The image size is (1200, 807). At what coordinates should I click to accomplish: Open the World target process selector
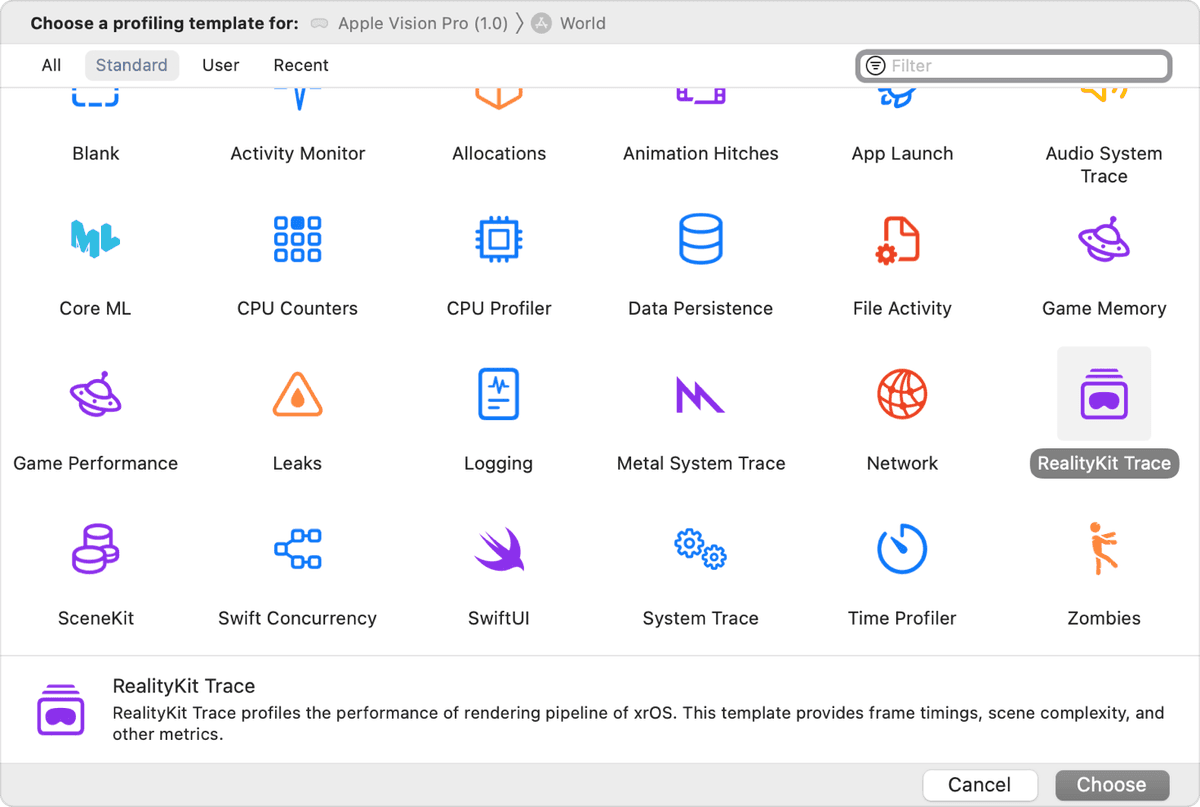coord(569,23)
